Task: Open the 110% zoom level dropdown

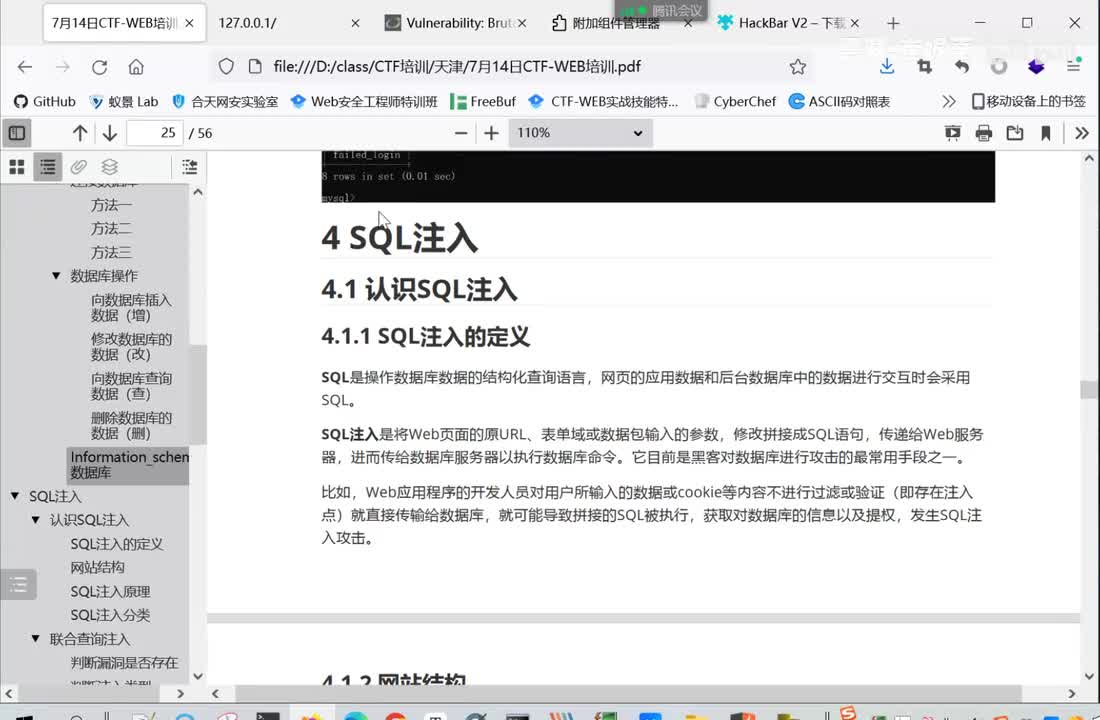Action: 580,133
